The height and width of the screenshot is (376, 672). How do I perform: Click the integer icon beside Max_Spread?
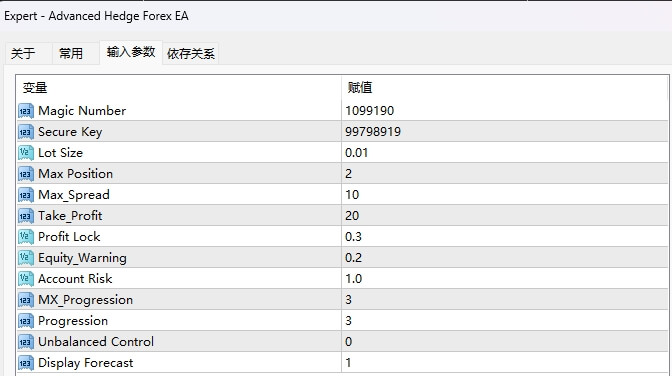point(26,195)
